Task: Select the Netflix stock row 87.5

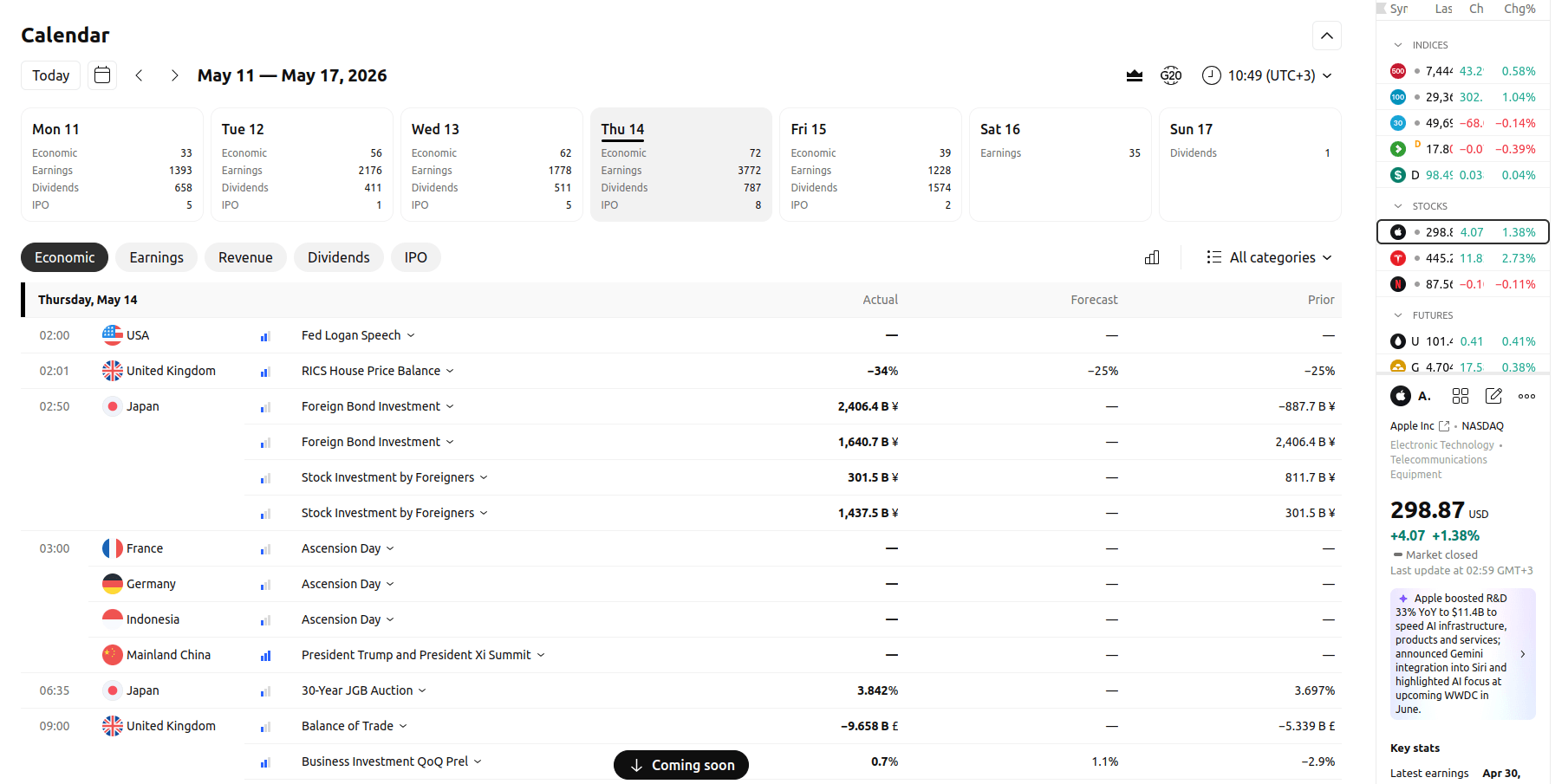Action: [x=1463, y=284]
